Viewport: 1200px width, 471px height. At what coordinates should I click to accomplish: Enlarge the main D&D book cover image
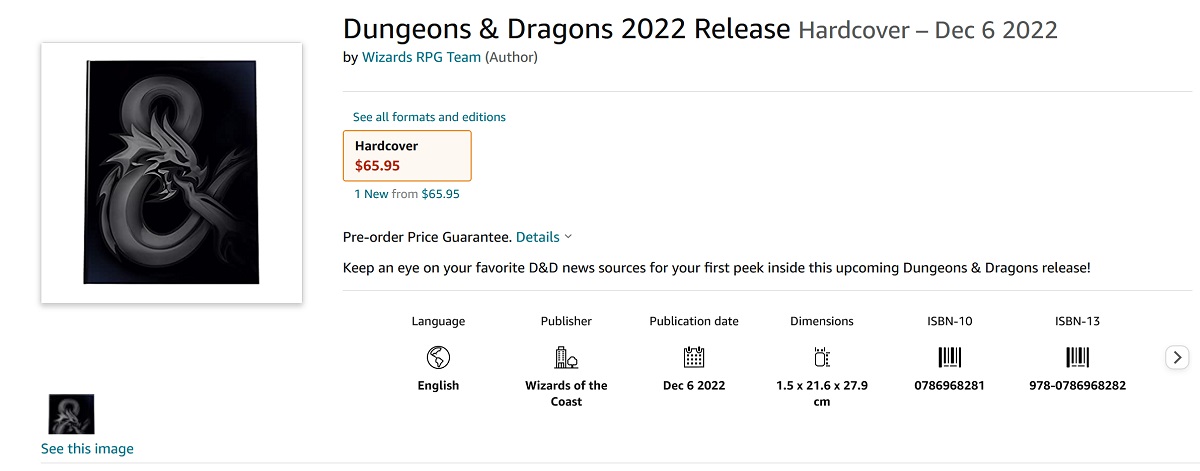(x=171, y=173)
